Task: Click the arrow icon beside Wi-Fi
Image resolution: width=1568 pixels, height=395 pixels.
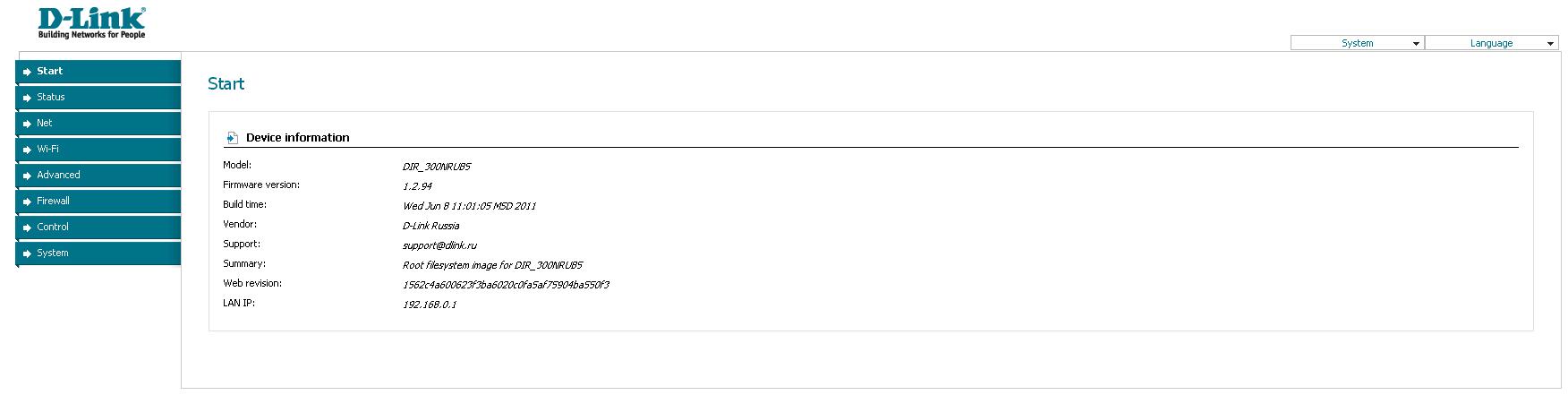Action: tap(28, 150)
